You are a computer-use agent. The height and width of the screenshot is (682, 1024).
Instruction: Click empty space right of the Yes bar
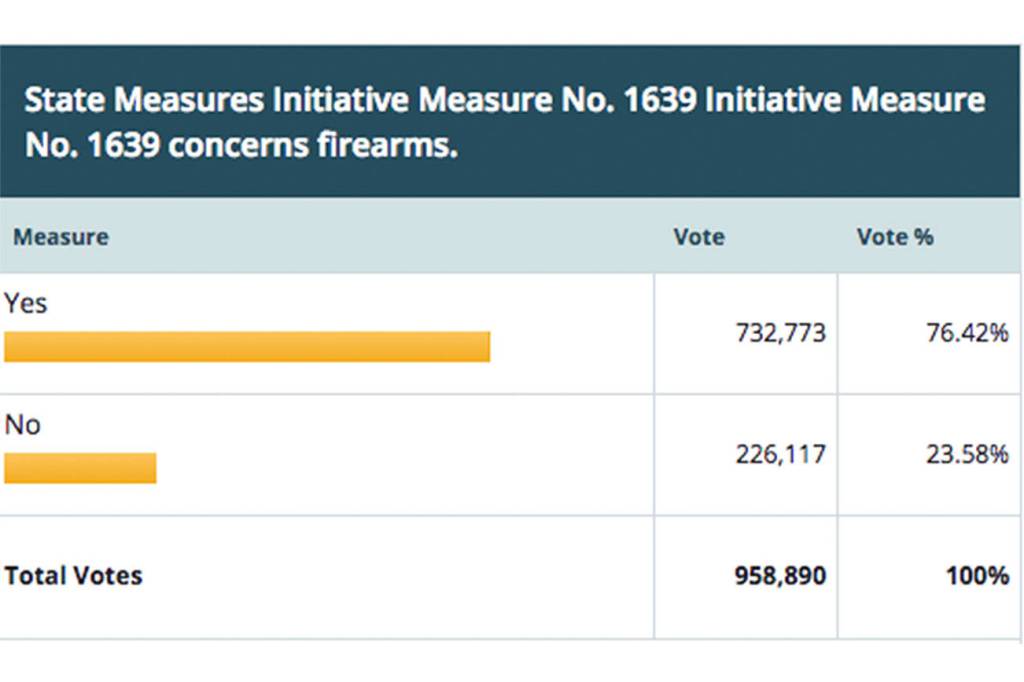tap(570, 346)
